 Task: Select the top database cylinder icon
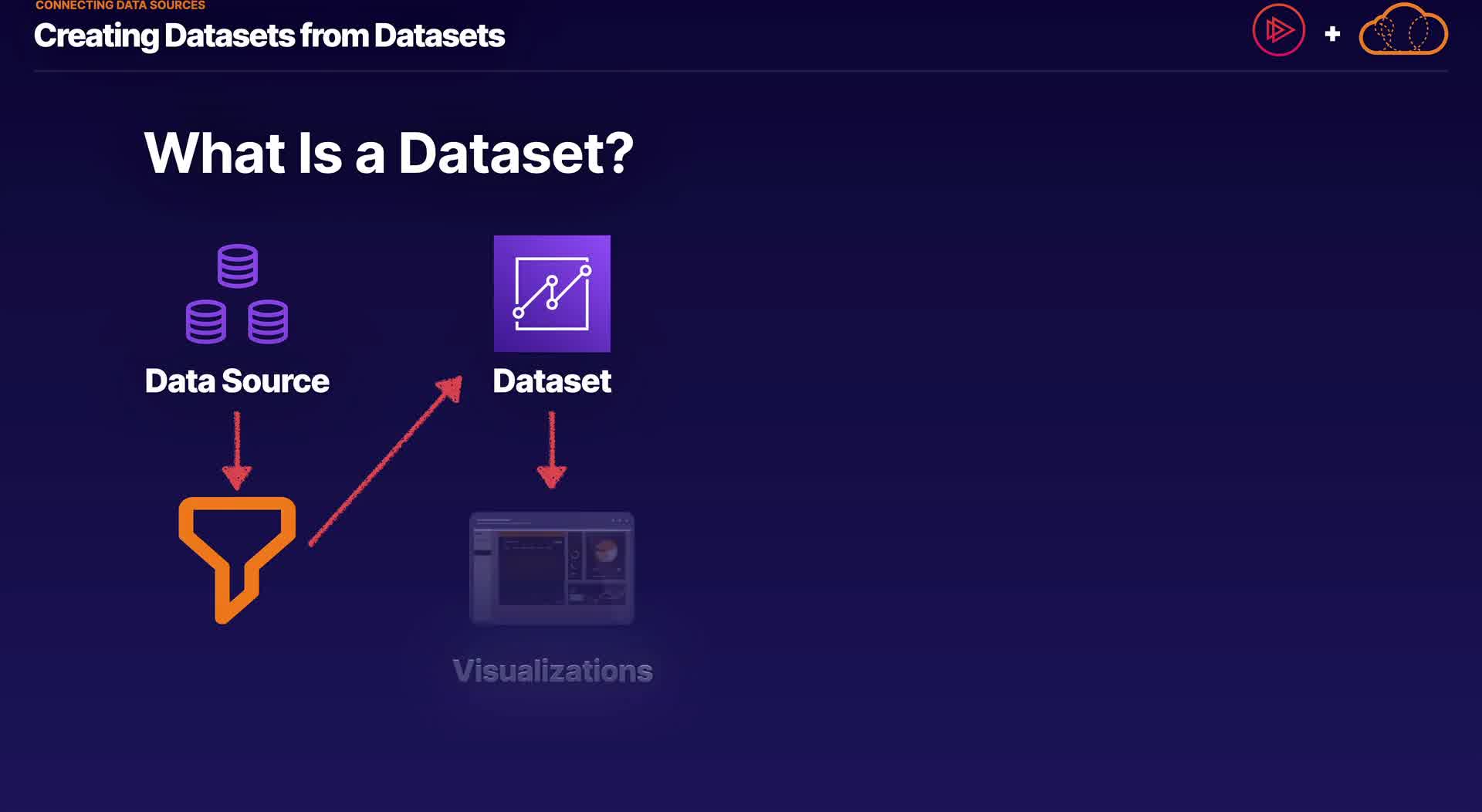pyautogui.click(x=237, y=266)
